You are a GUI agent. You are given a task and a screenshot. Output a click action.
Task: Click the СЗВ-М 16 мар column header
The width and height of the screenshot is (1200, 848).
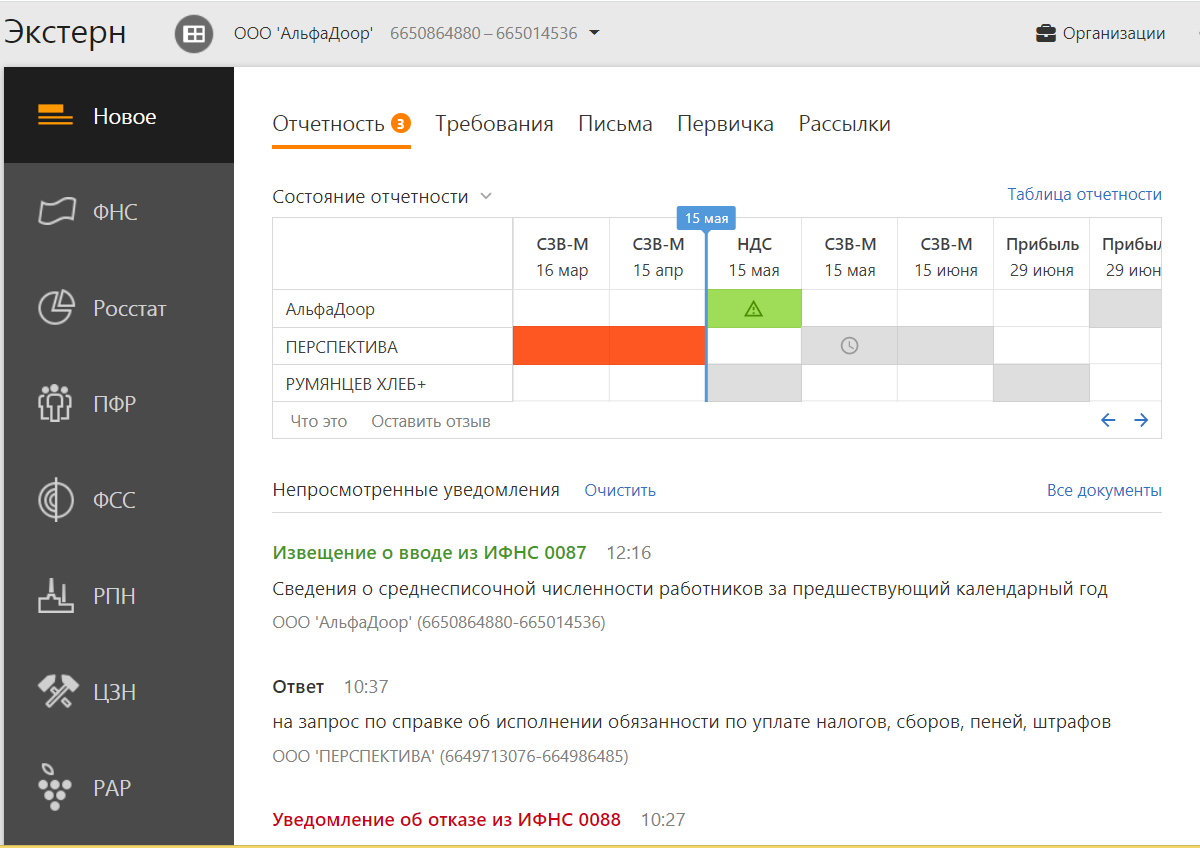pos(561,257)
